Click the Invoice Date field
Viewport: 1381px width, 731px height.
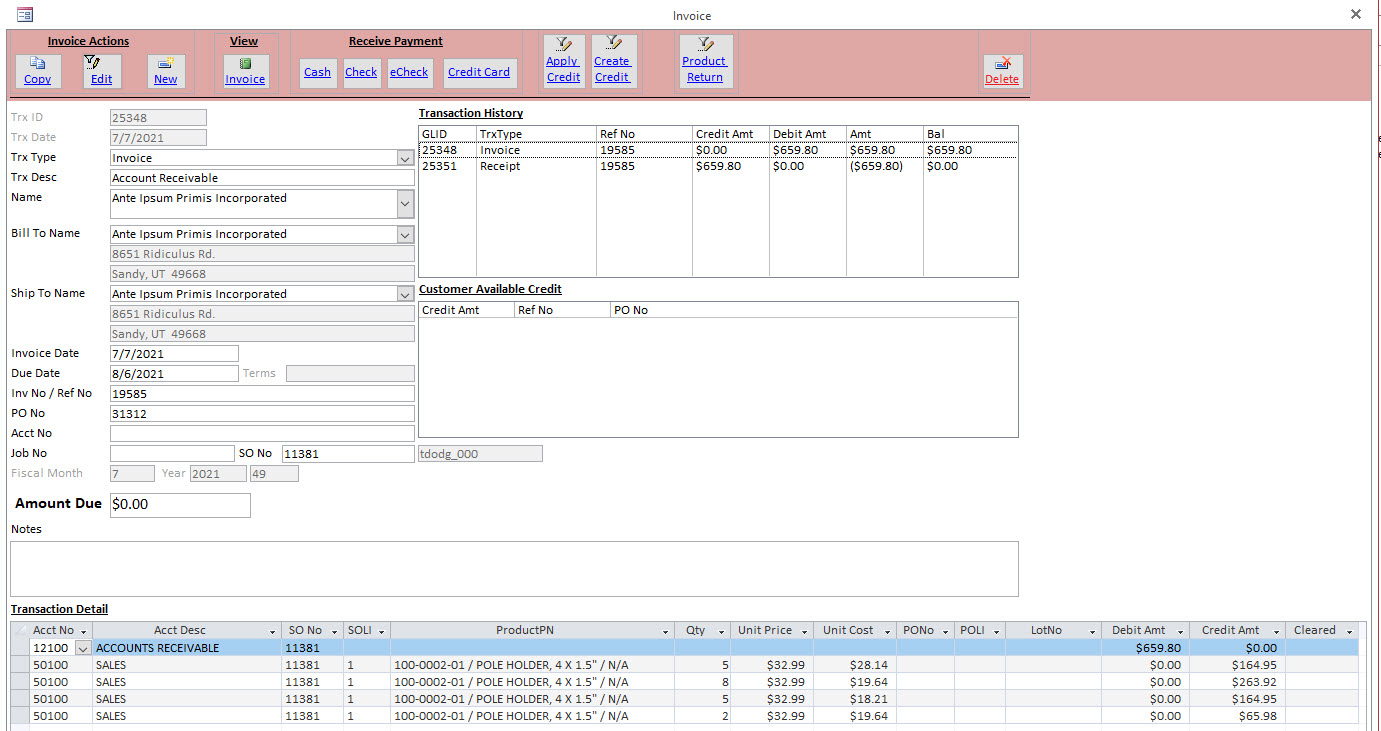pyautogui.click(x=174, y=353)
